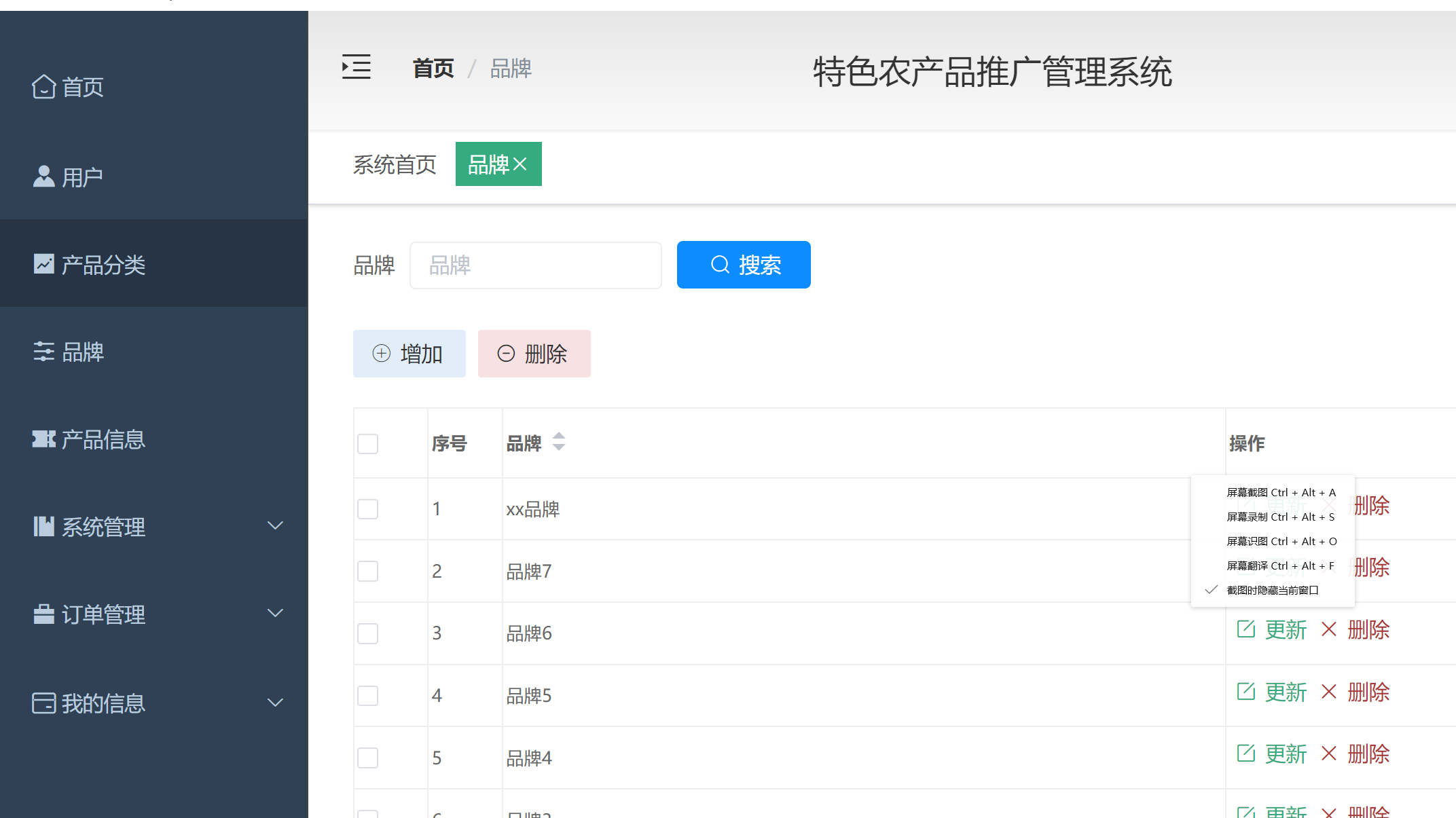Expand the 我的信息 submenu chevron
Viewport: 1456px width, 818px height.
point(275,702)
